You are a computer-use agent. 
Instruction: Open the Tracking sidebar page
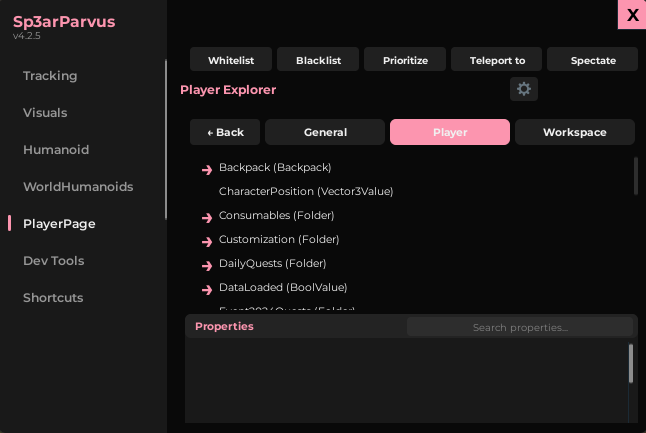click(50, 76)
